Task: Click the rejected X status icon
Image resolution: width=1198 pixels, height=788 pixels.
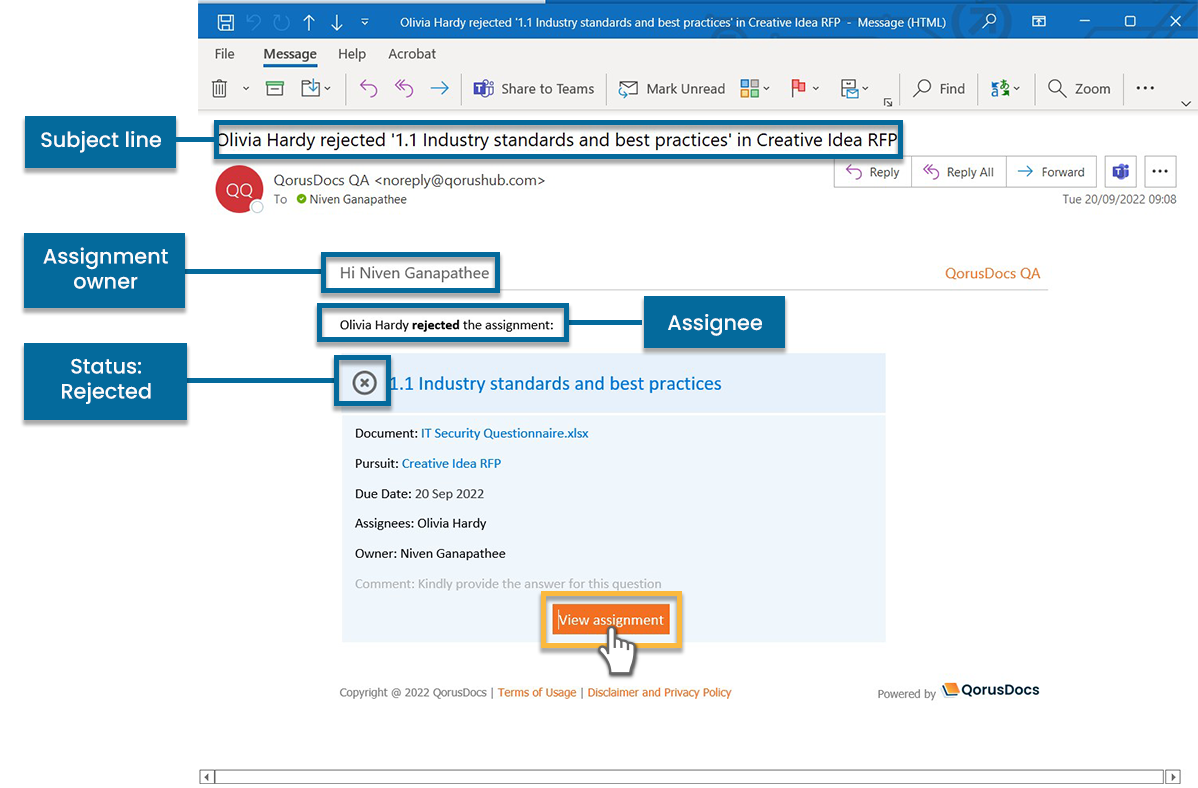Action: pyautogui.click(x=364, y=382)
